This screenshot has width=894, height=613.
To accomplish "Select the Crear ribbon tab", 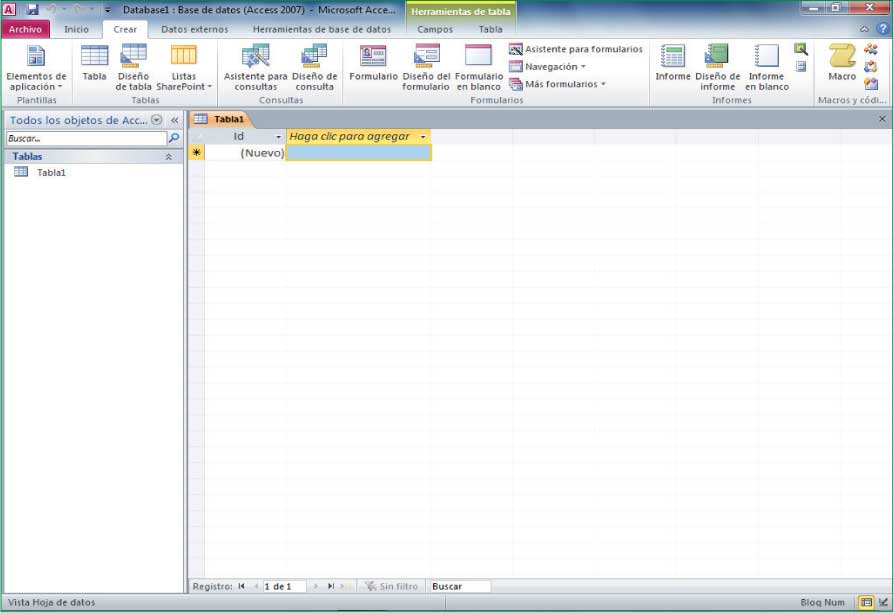I will (125, 29).
